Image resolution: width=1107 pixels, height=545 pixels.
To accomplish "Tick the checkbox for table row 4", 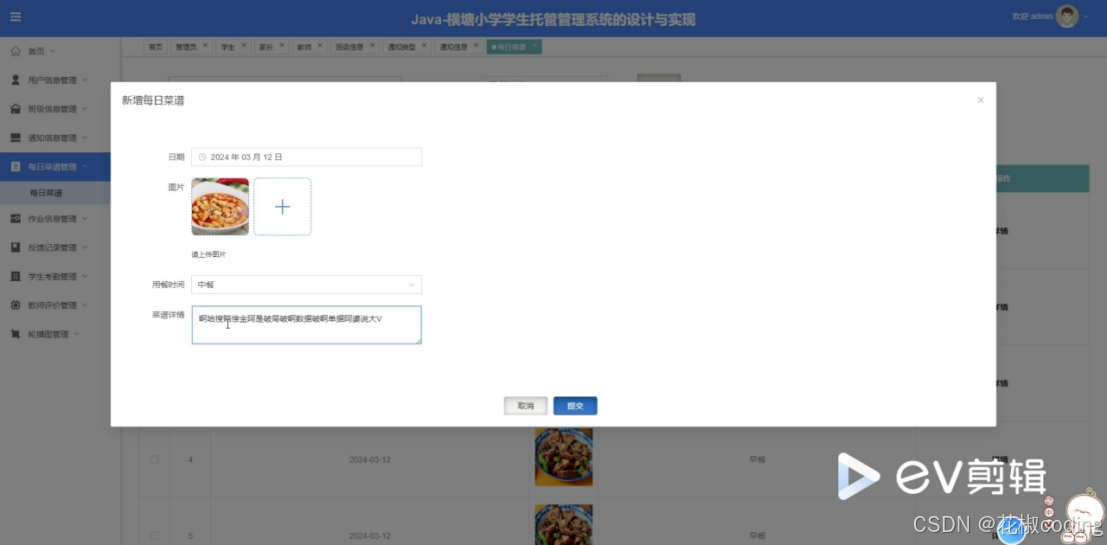I will tap(154, 460).
